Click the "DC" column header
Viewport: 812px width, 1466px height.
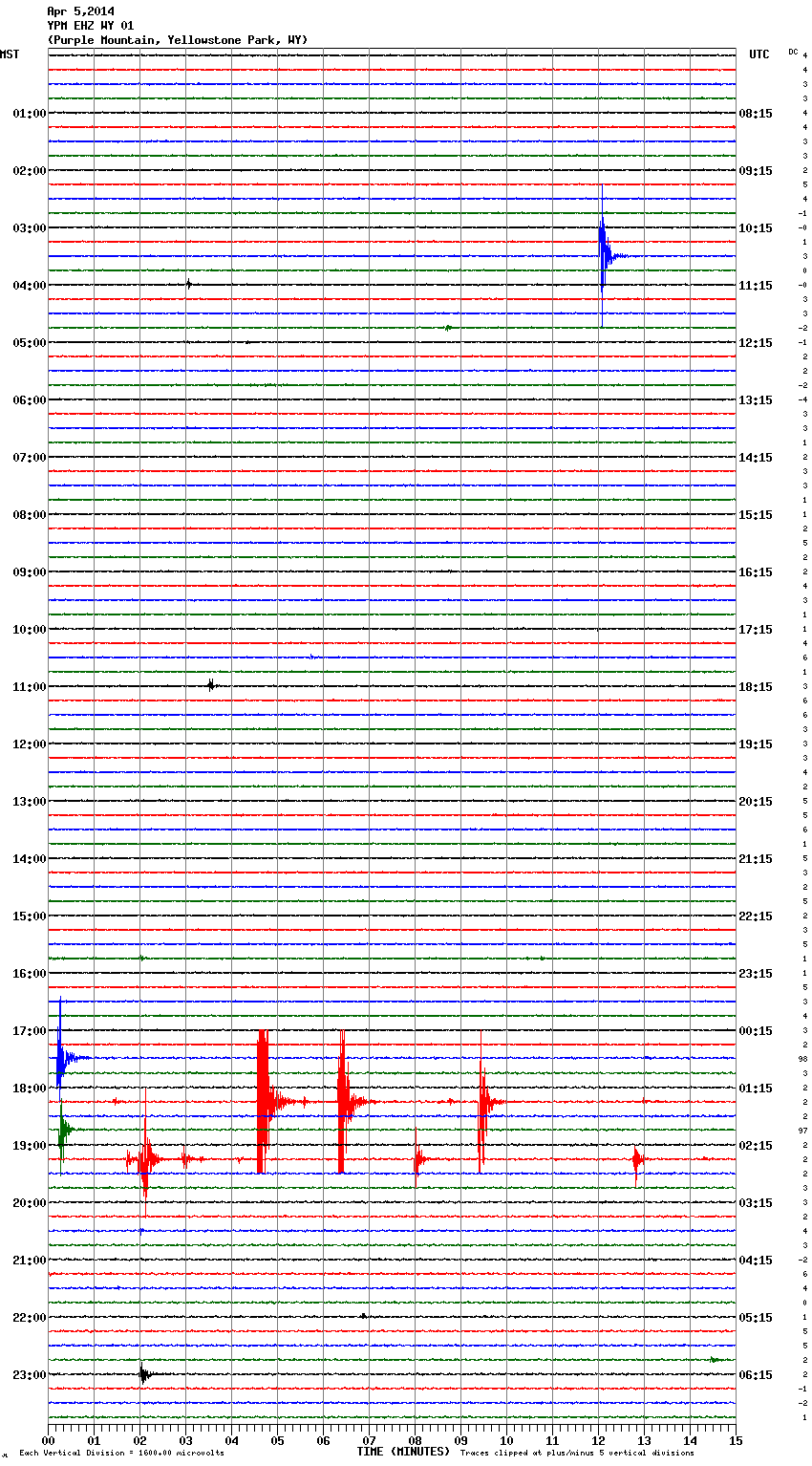click(793, 52)
